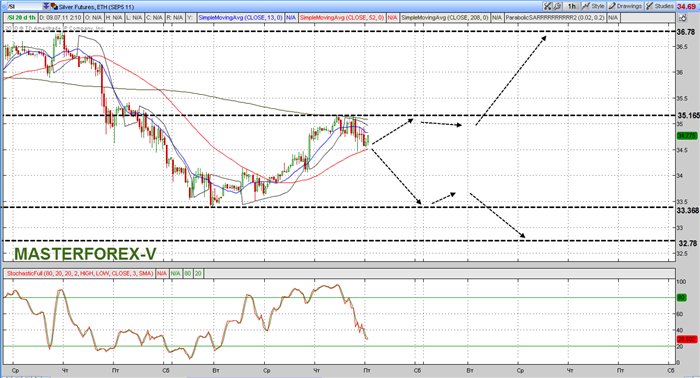Click the /SI symbol input field
This screenshot has width=700, height=378.
tap(25, 6)
